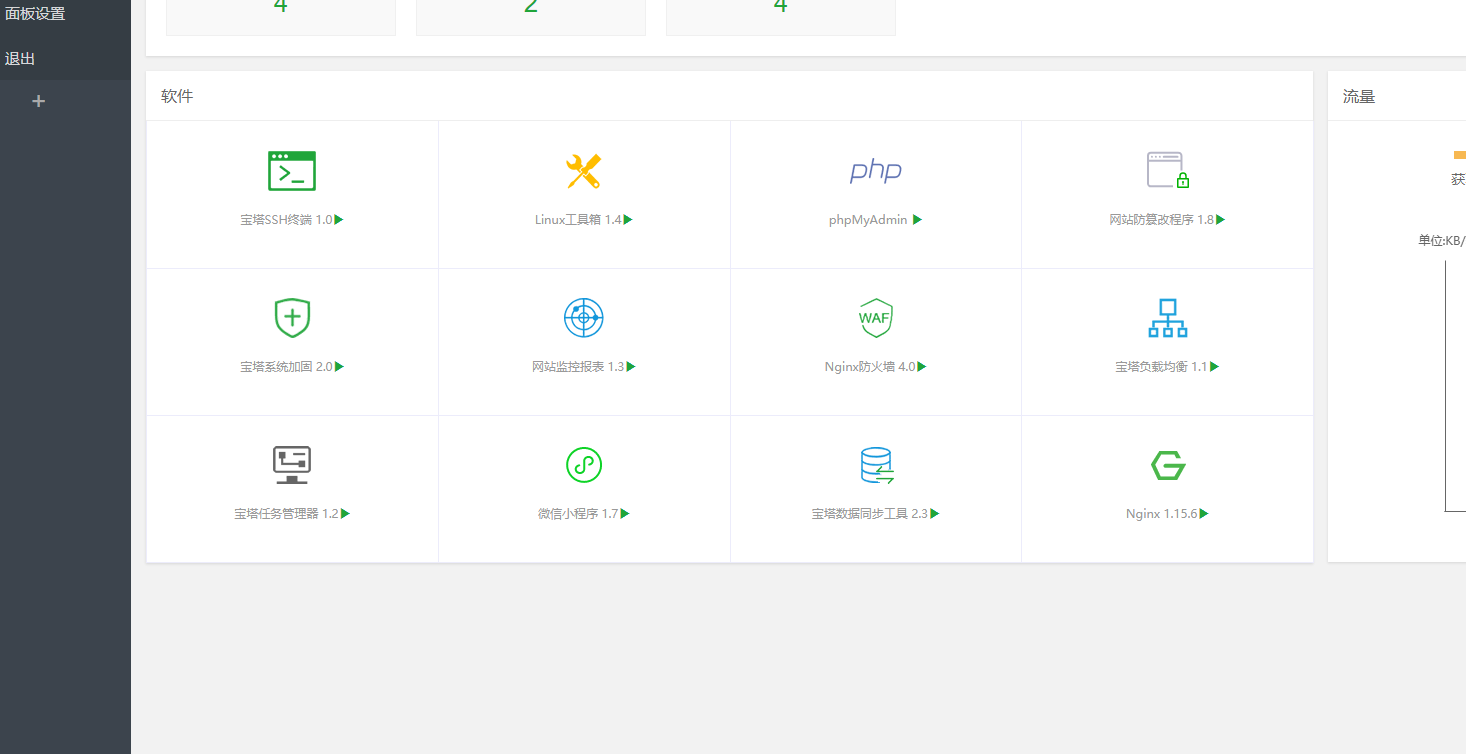Click the play arrow beside 宝塔系统加固 2.0

tap(339, 367)
